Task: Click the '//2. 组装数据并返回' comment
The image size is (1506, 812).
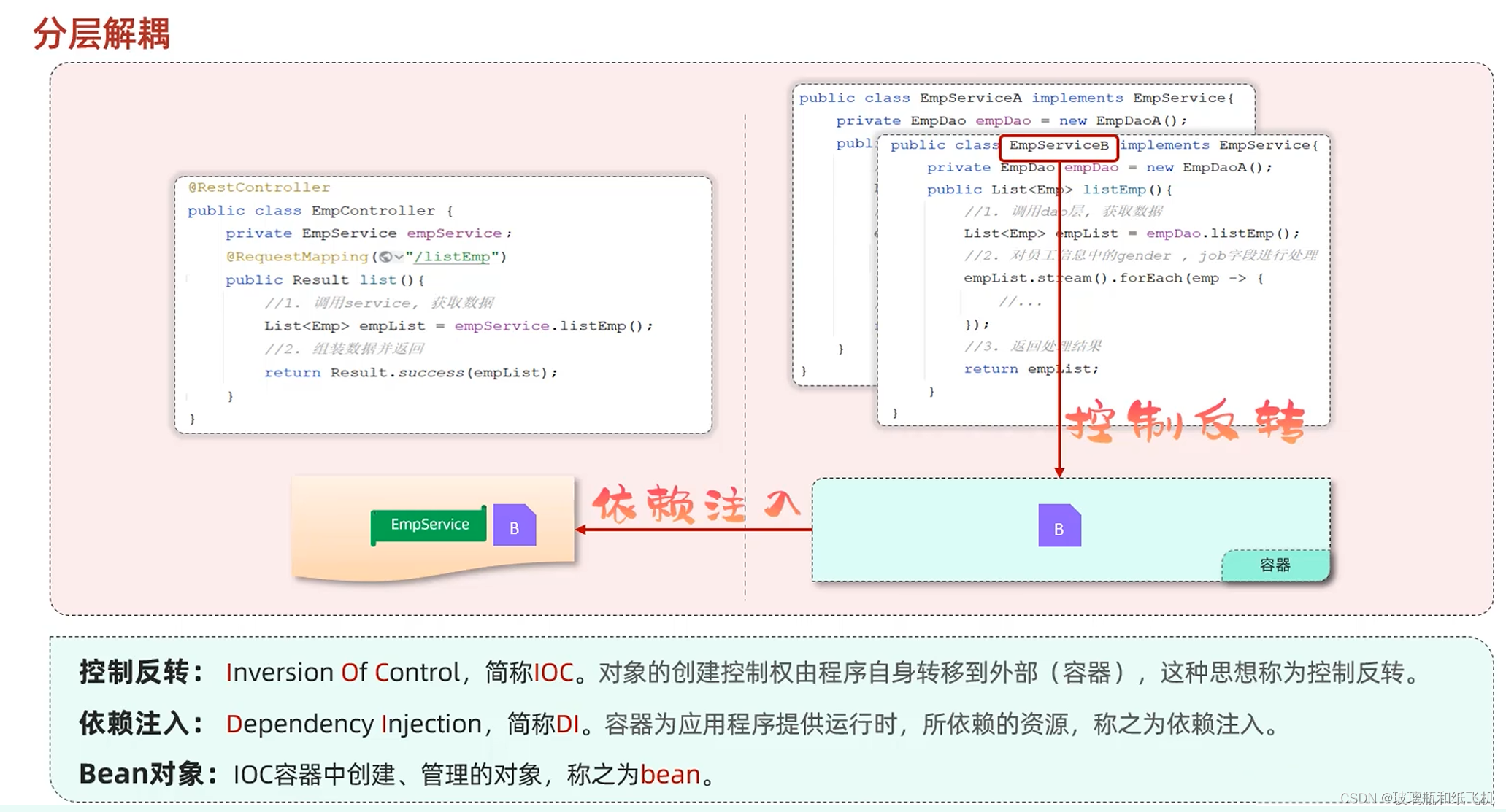Action: point(344,349)
